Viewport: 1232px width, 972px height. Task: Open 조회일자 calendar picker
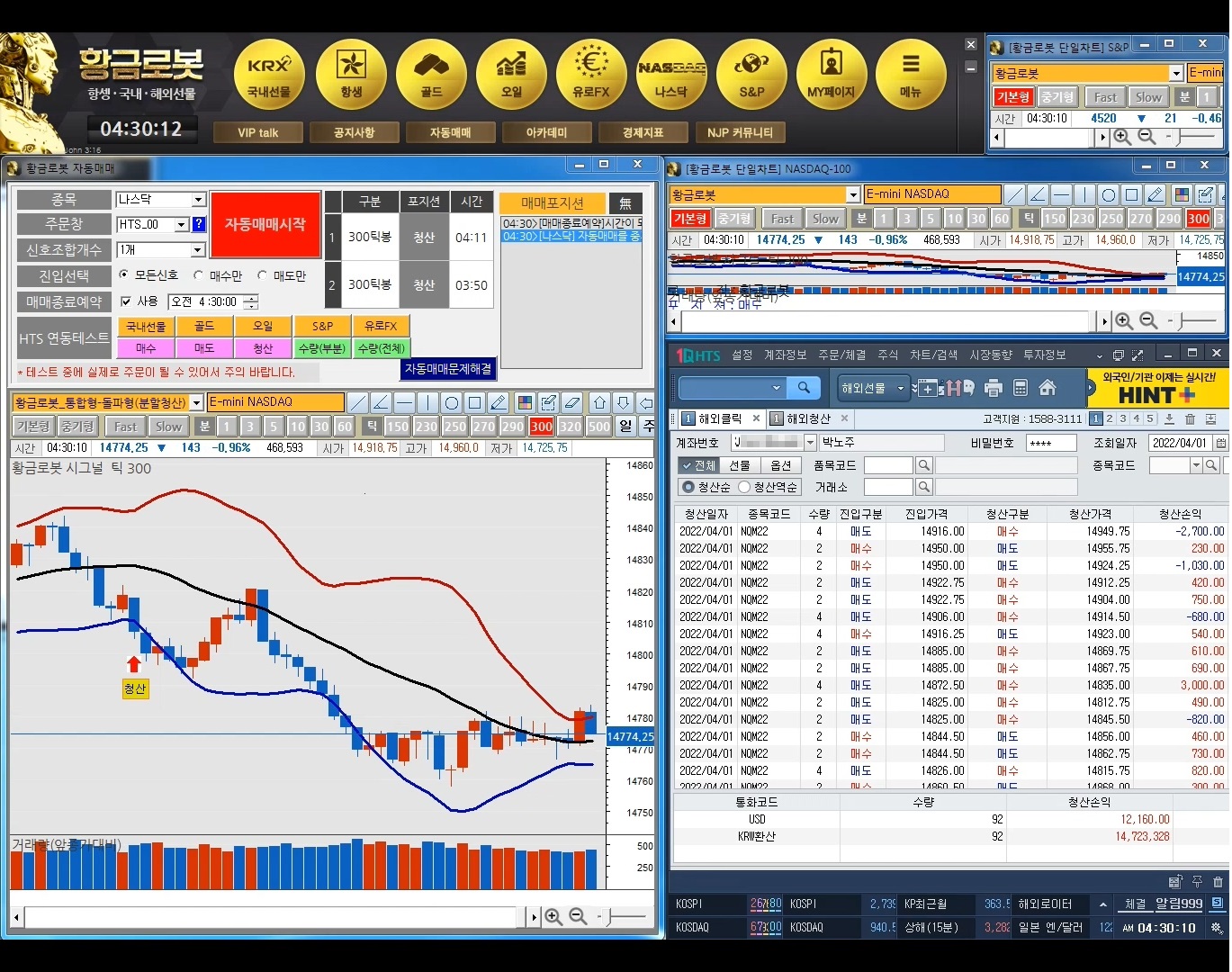click(1220, 443)
